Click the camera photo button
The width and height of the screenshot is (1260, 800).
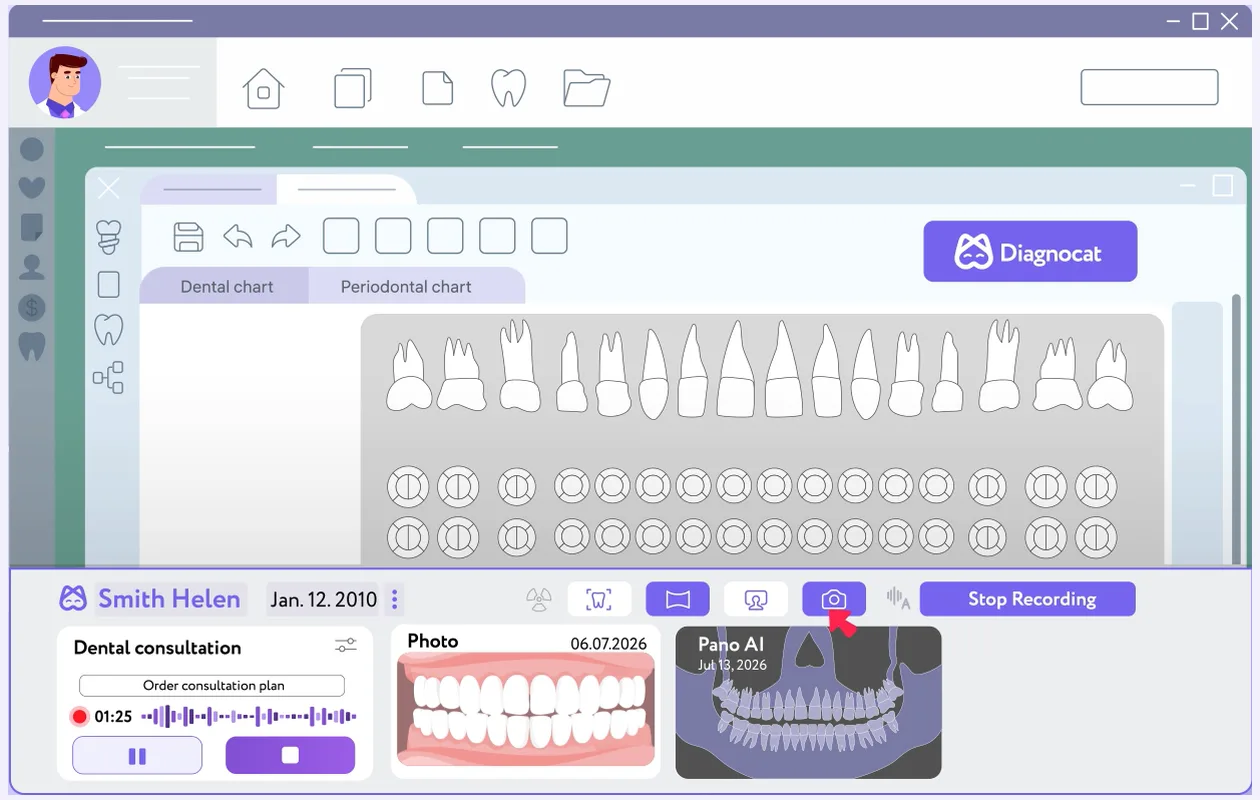pyautogui.click(x=834, y=599)
